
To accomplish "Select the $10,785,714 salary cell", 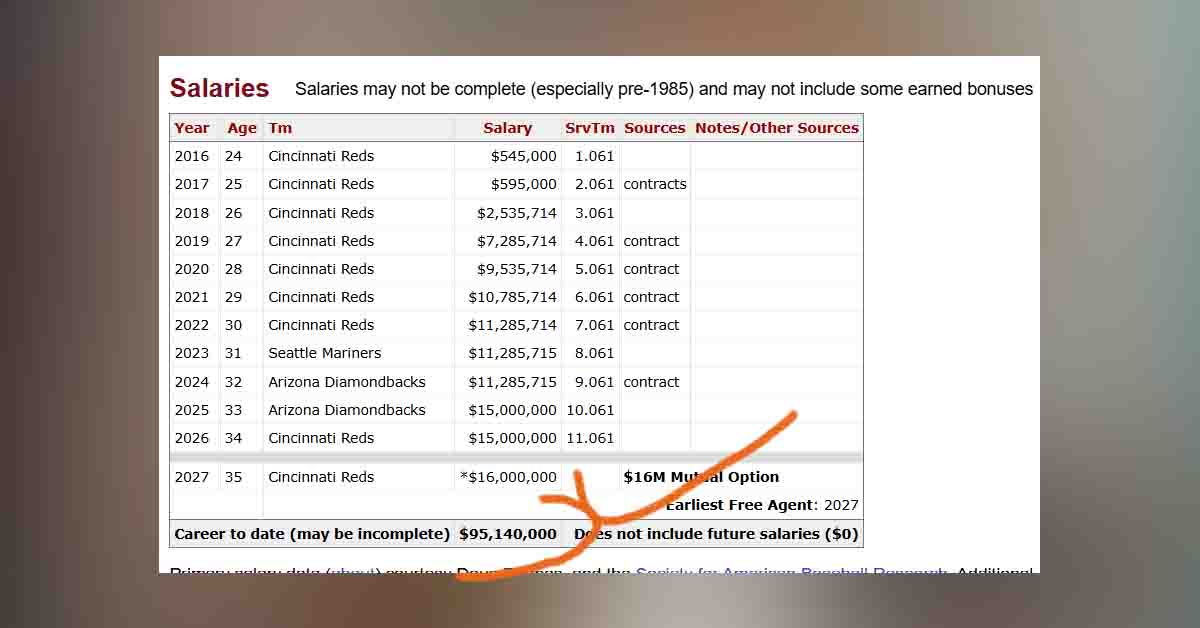I will [512, 297].
